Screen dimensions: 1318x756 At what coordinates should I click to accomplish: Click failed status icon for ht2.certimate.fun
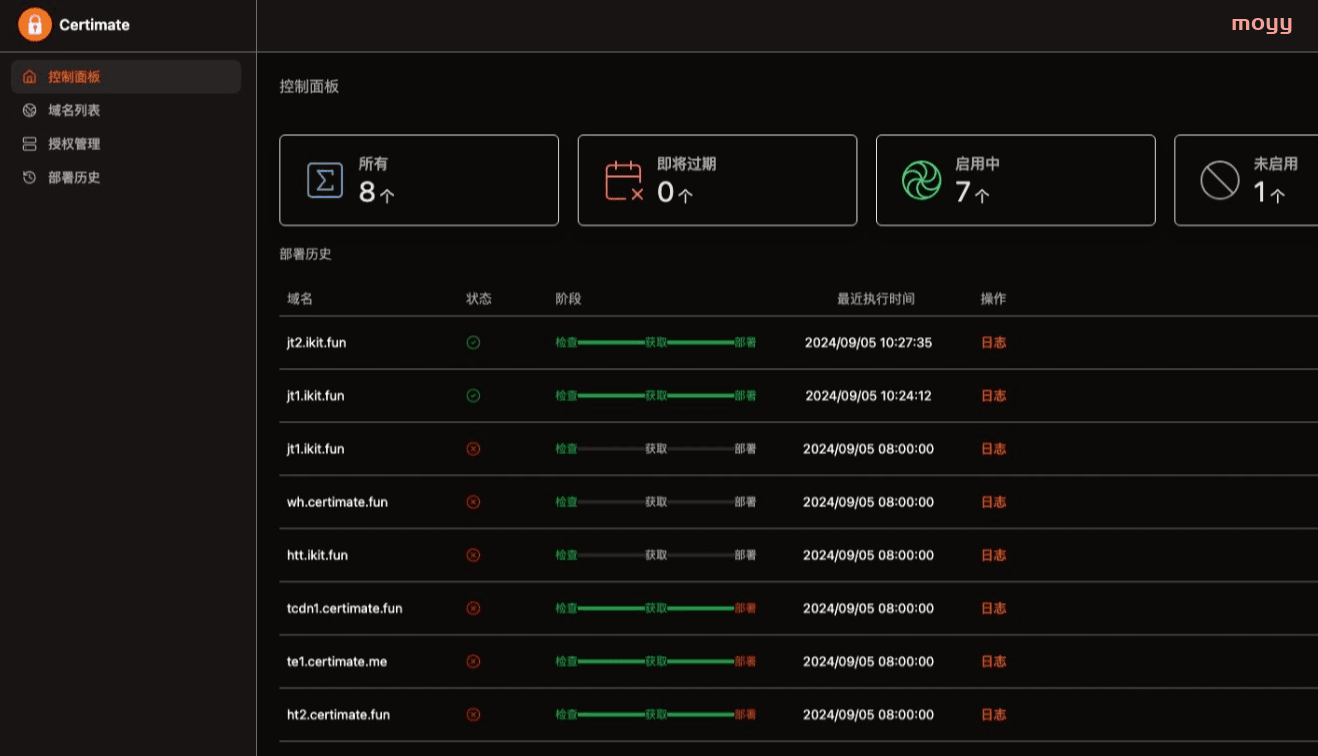pyautogui.click(x=473, y=714)
